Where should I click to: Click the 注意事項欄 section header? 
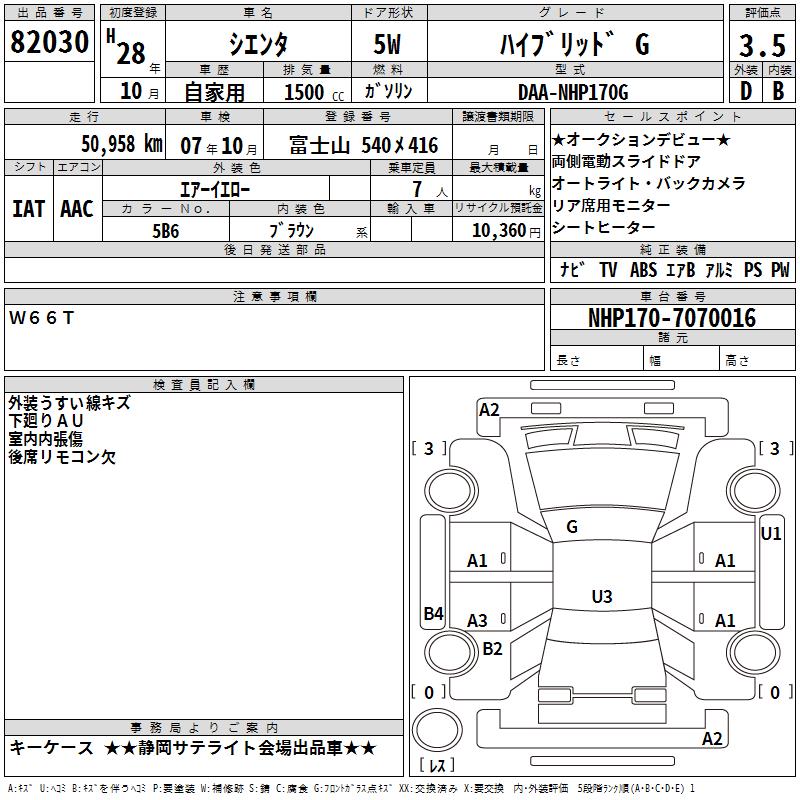(x=274, y=296)
